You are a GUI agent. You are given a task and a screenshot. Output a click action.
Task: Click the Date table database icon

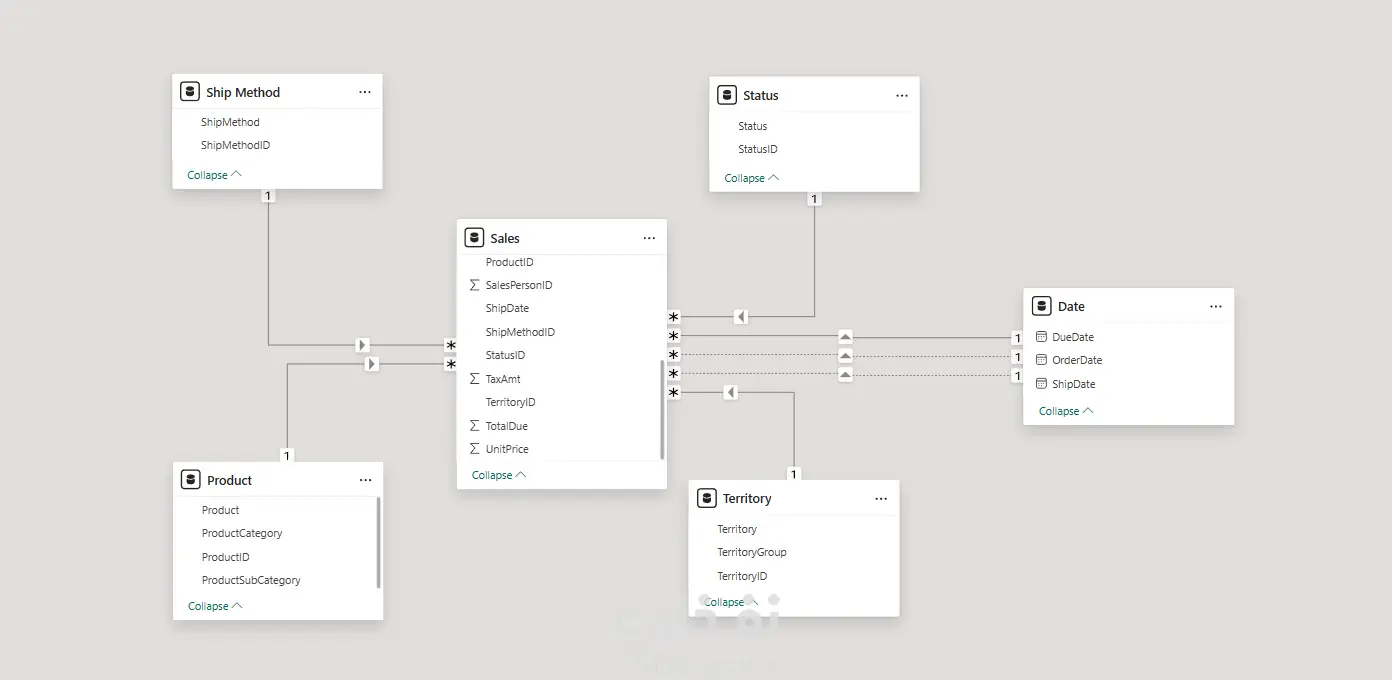(1041, 306)
